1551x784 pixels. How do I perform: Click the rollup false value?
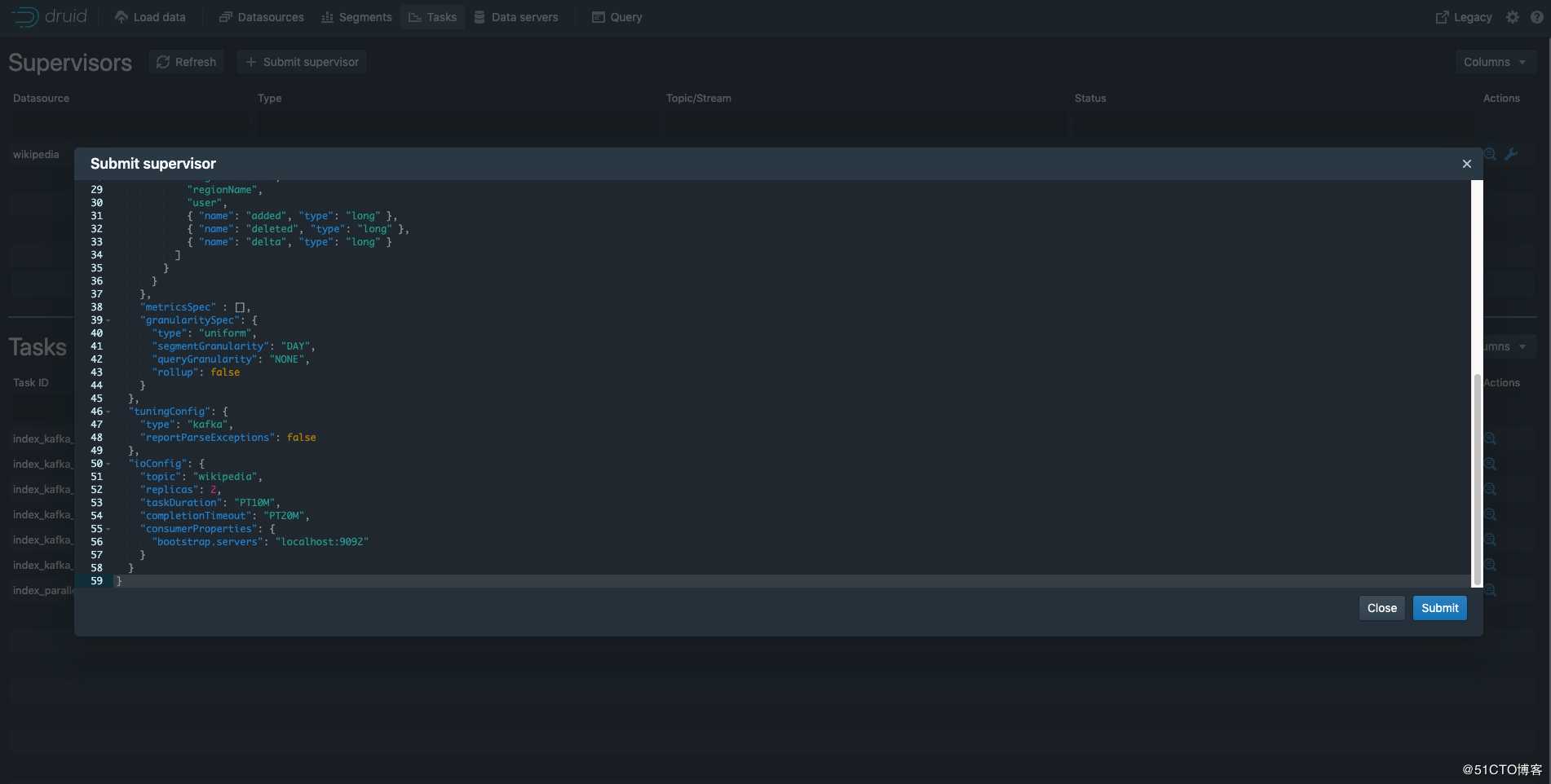(225, 372)
